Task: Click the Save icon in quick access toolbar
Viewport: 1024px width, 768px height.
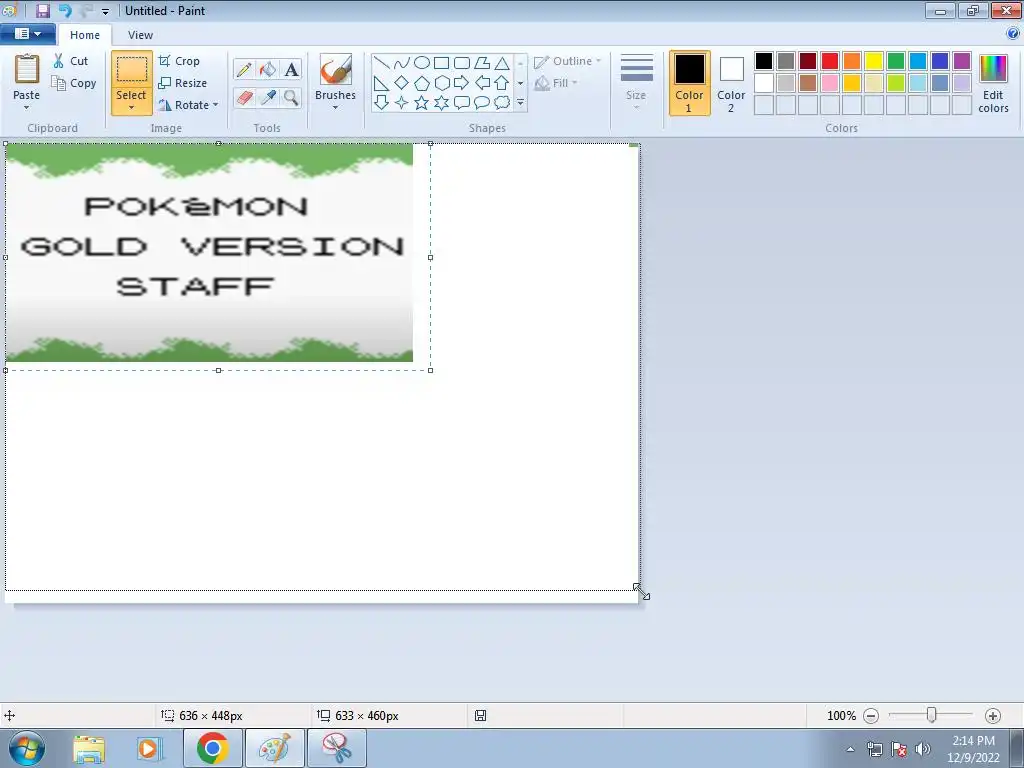Action: tap(42, 10)
